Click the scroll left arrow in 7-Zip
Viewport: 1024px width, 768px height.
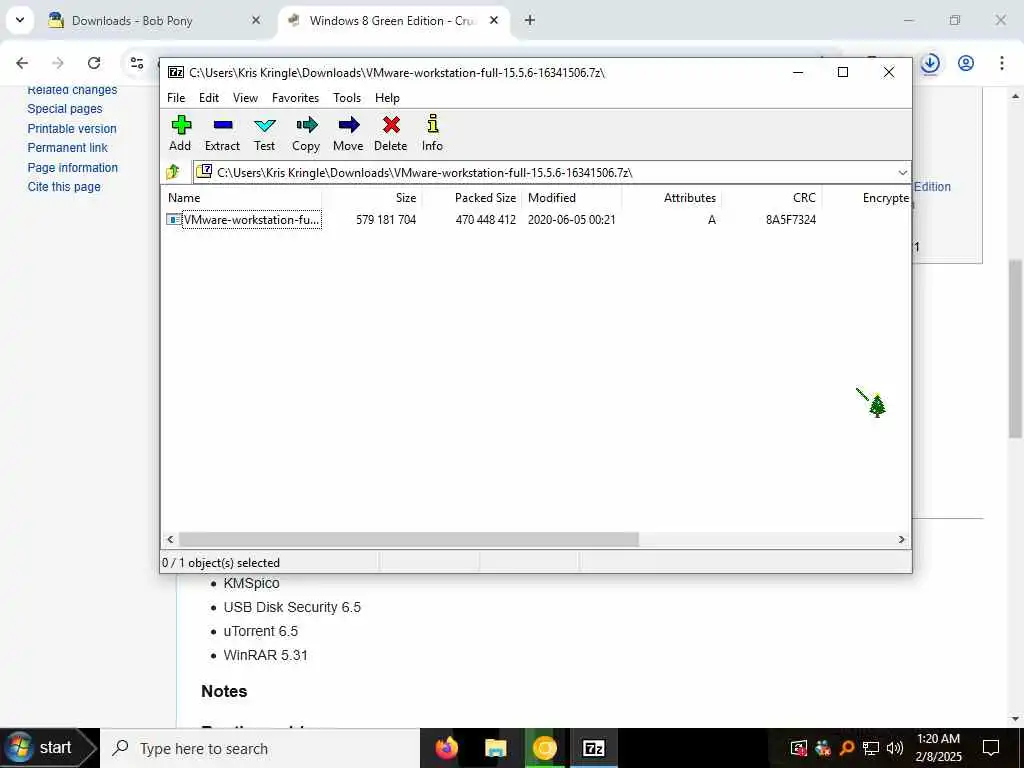[170, 539]
